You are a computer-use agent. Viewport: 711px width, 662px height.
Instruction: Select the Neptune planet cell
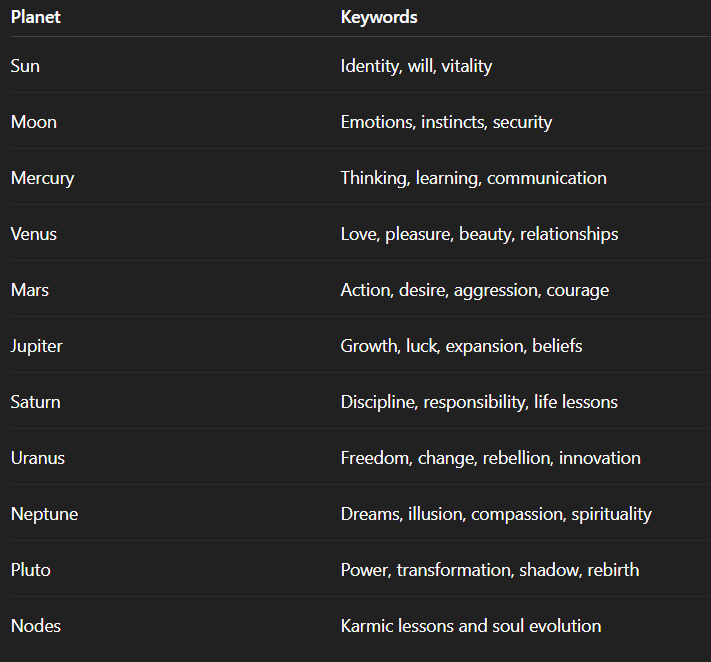pyautogui.click(x=44, y=514)
